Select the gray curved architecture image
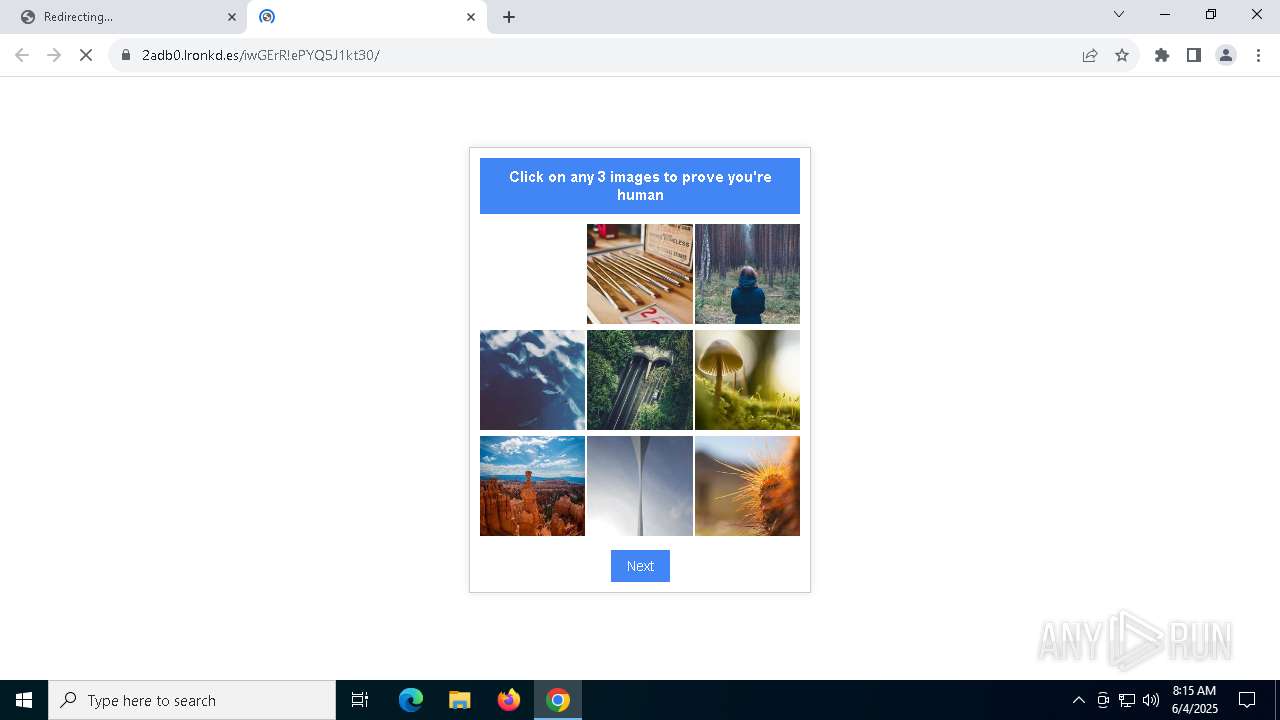Screen dimensions: 1280x720 [x=640, y=486]
